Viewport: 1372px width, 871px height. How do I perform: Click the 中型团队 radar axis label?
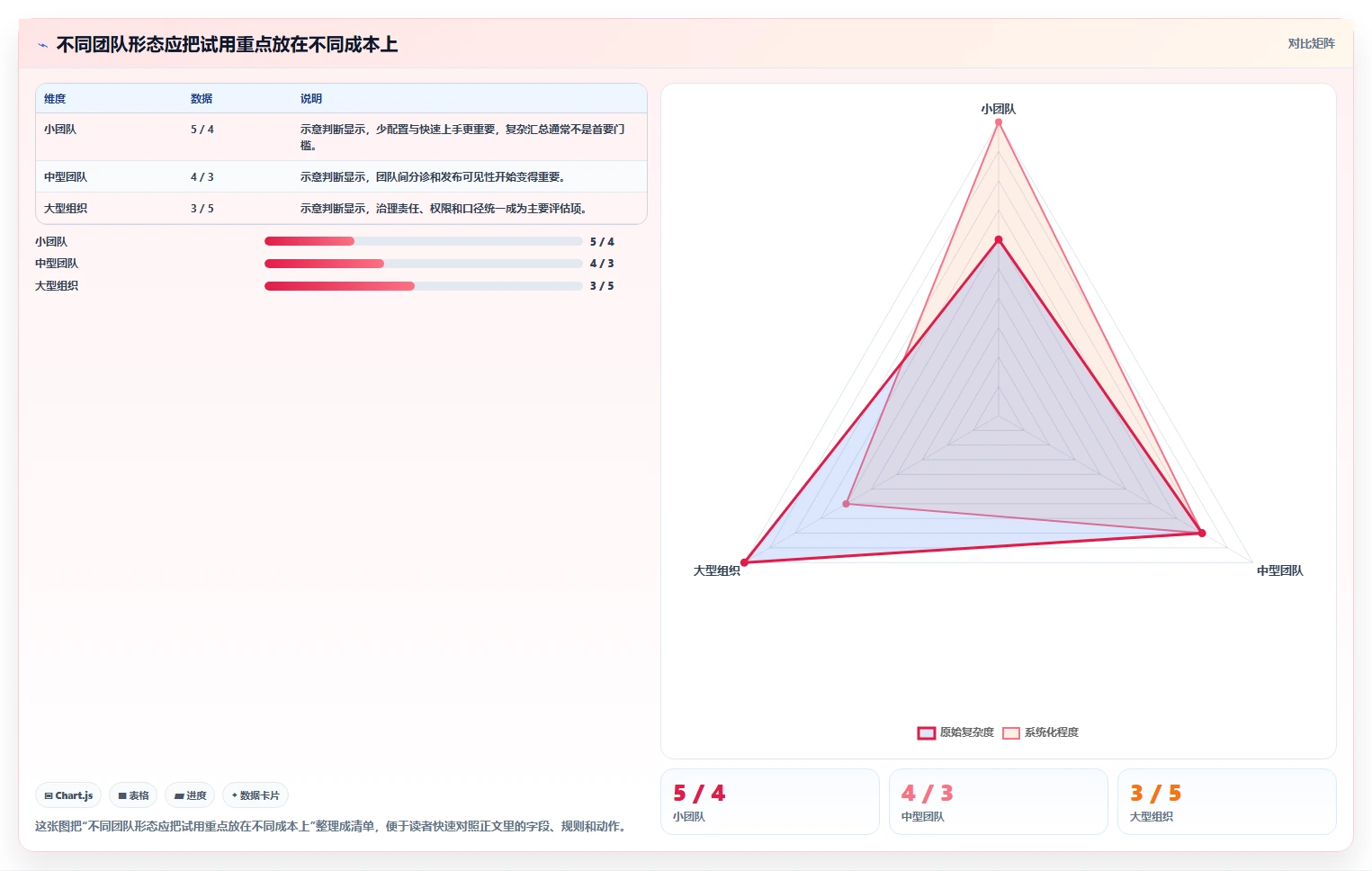click(x=1279, y=570)
